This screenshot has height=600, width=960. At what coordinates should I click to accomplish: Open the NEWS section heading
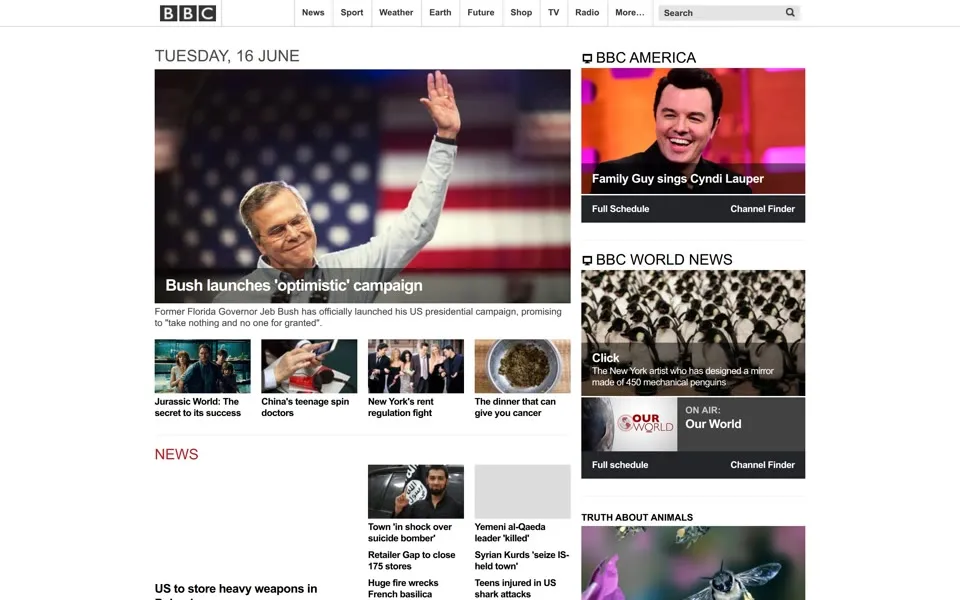click(176, 454)
